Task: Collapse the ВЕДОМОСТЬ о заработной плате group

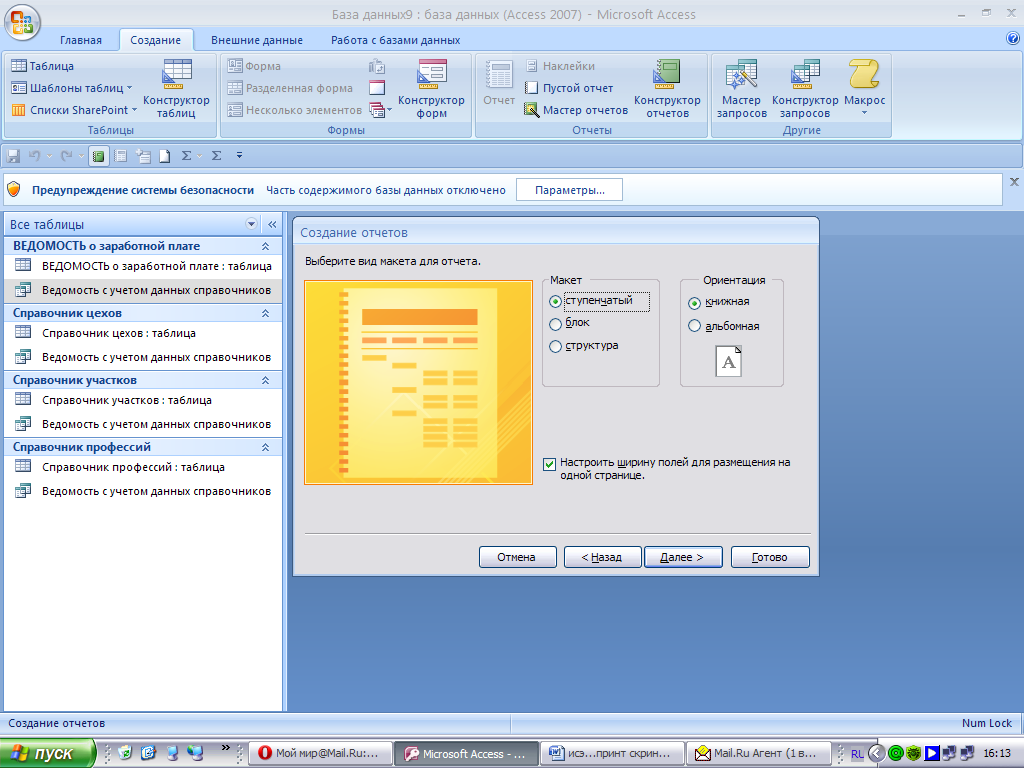Action: 265,246
